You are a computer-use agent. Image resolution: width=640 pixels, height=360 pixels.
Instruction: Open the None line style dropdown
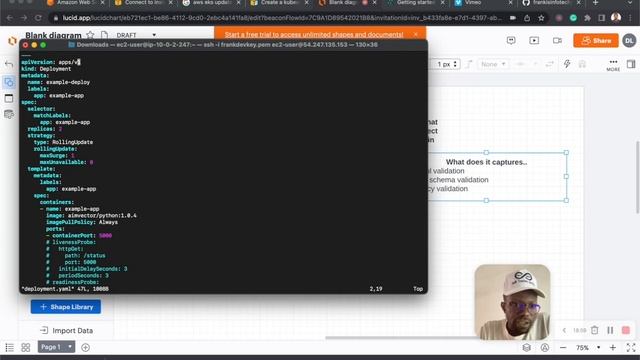click(493, 64)
